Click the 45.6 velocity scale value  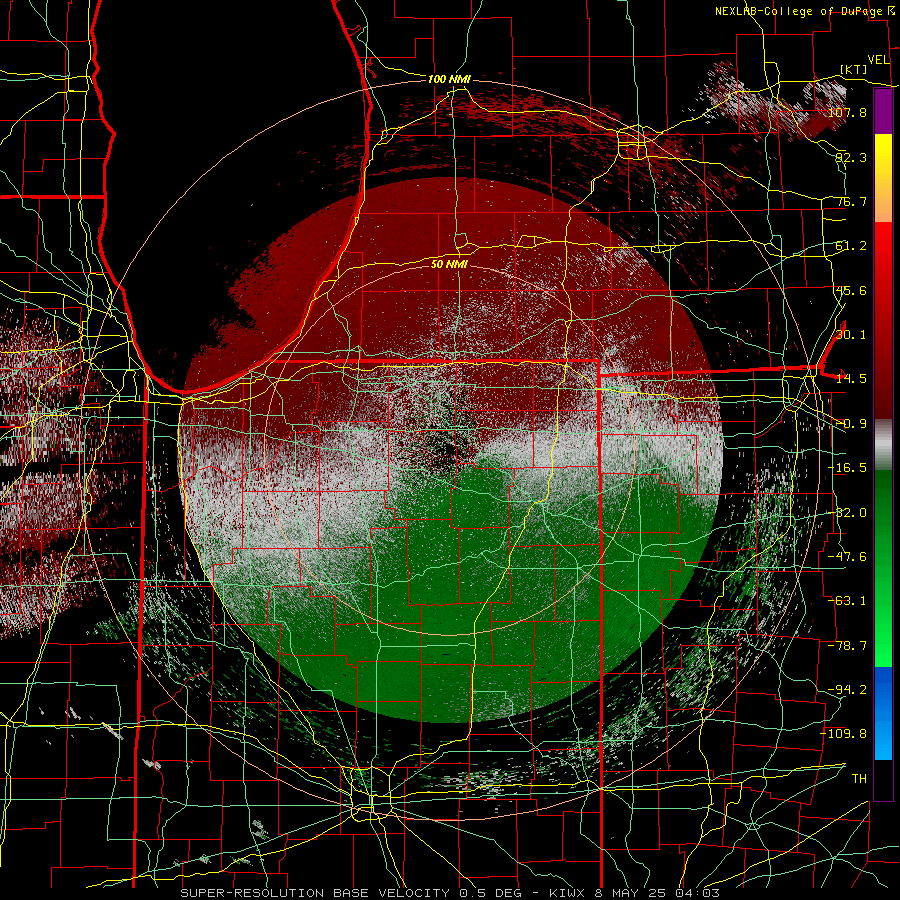[x=851, y=290]
